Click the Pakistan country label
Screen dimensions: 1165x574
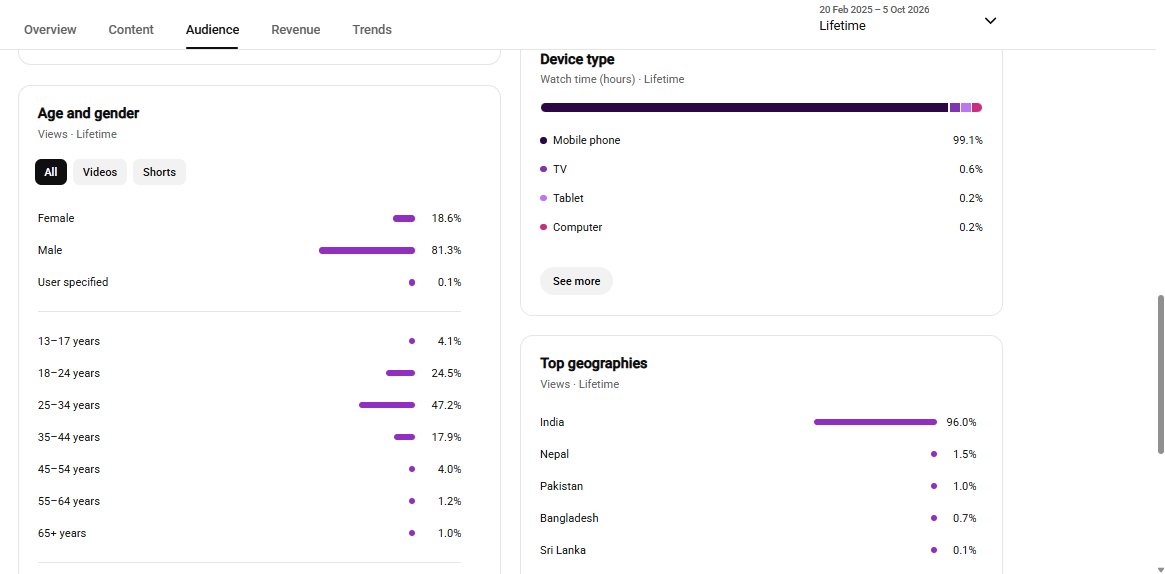562,486
